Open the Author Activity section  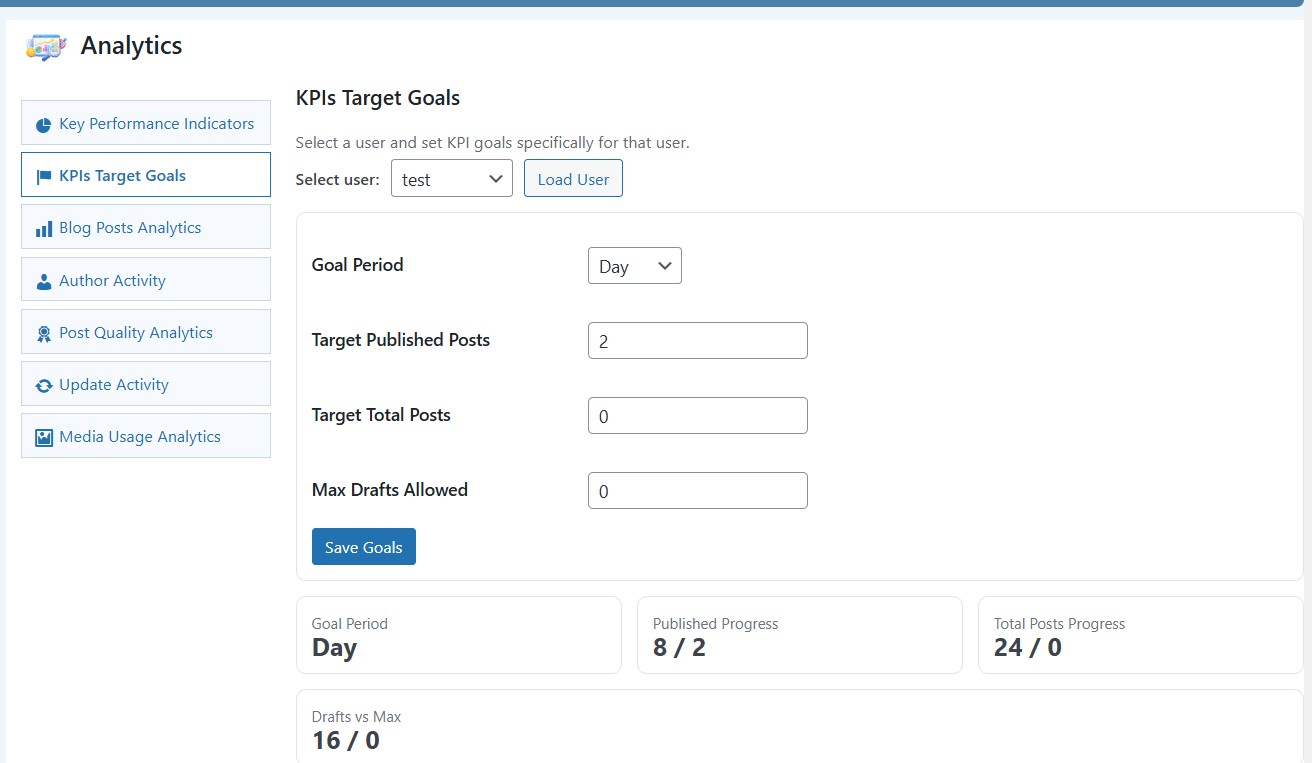(145, 280)
